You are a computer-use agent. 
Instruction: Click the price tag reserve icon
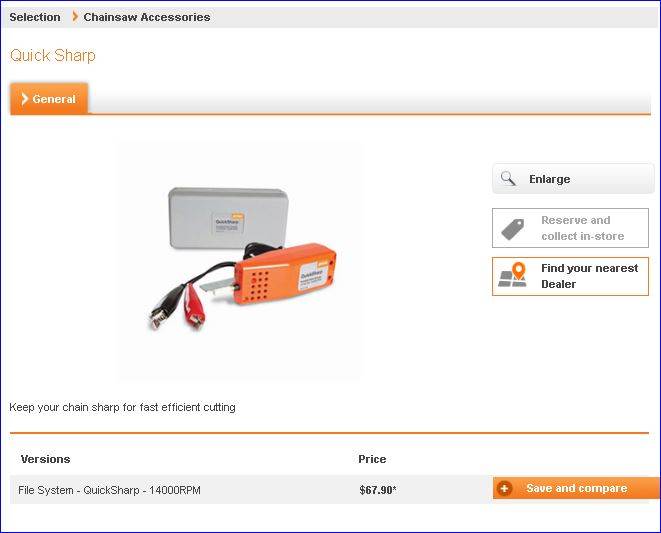click(513, 229)
